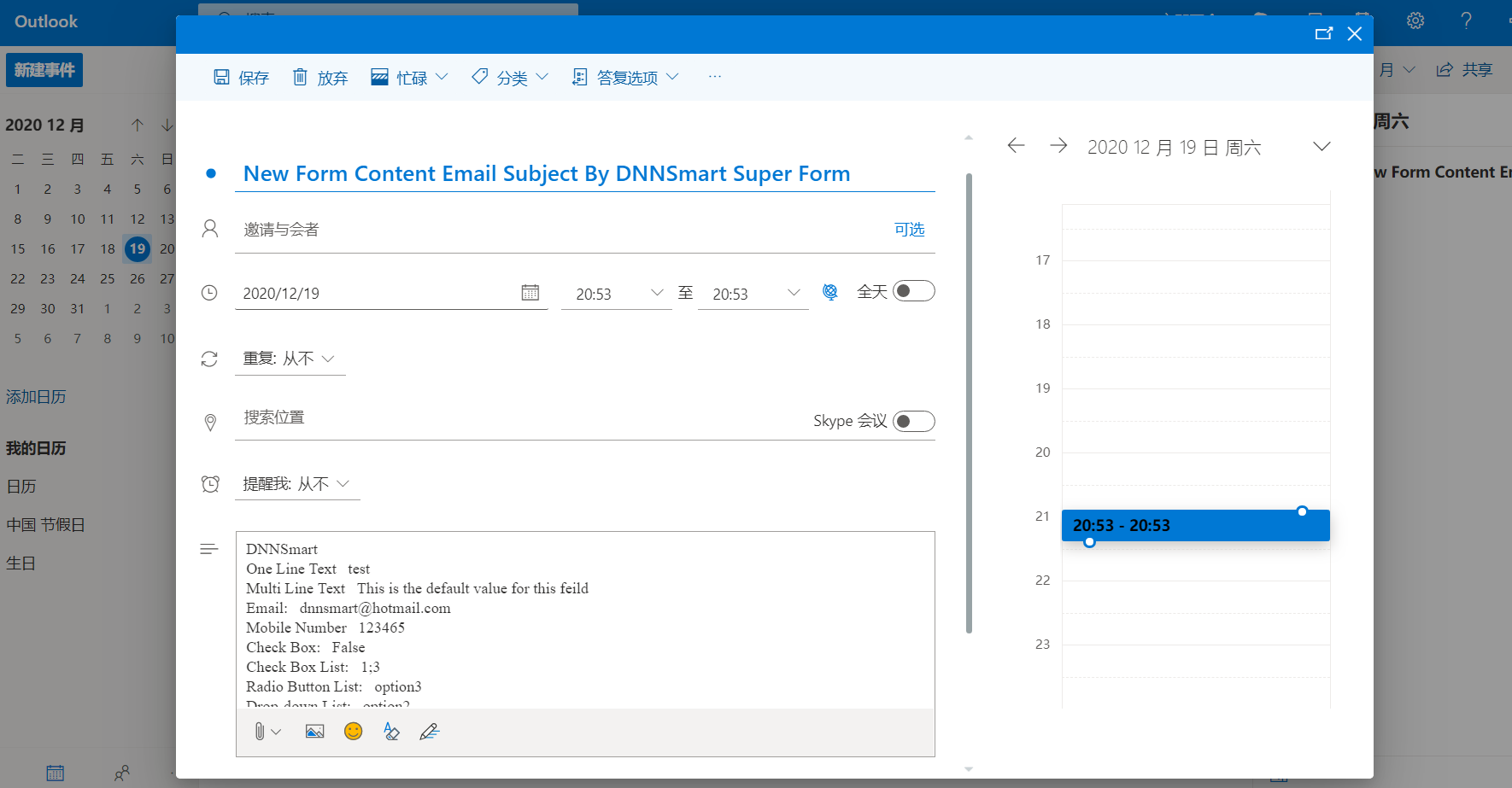Show formatting options icon
The image size is (1512, 788).
coord(391,732)
